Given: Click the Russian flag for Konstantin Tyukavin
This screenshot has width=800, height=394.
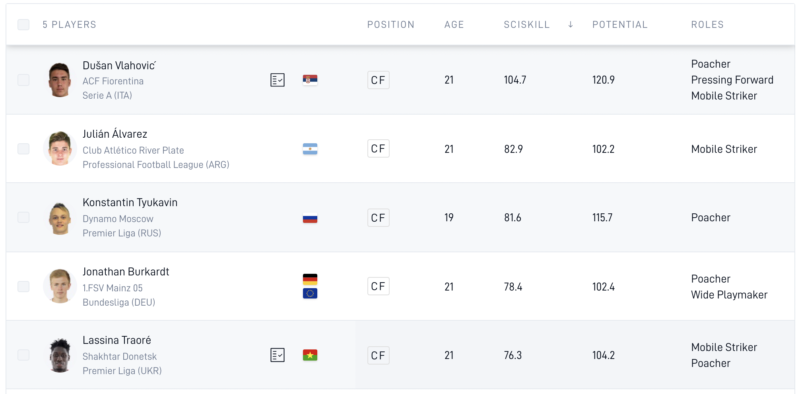Looking at the screenshot, I should click(x=310, y=218).
